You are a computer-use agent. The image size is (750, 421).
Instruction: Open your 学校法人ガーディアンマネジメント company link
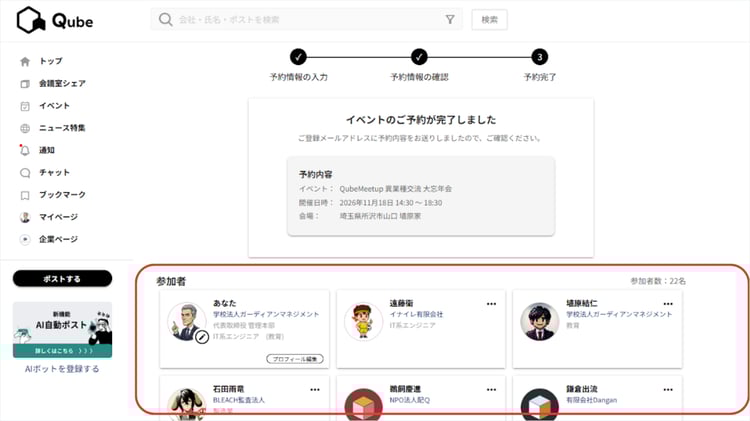pos(266,314)
